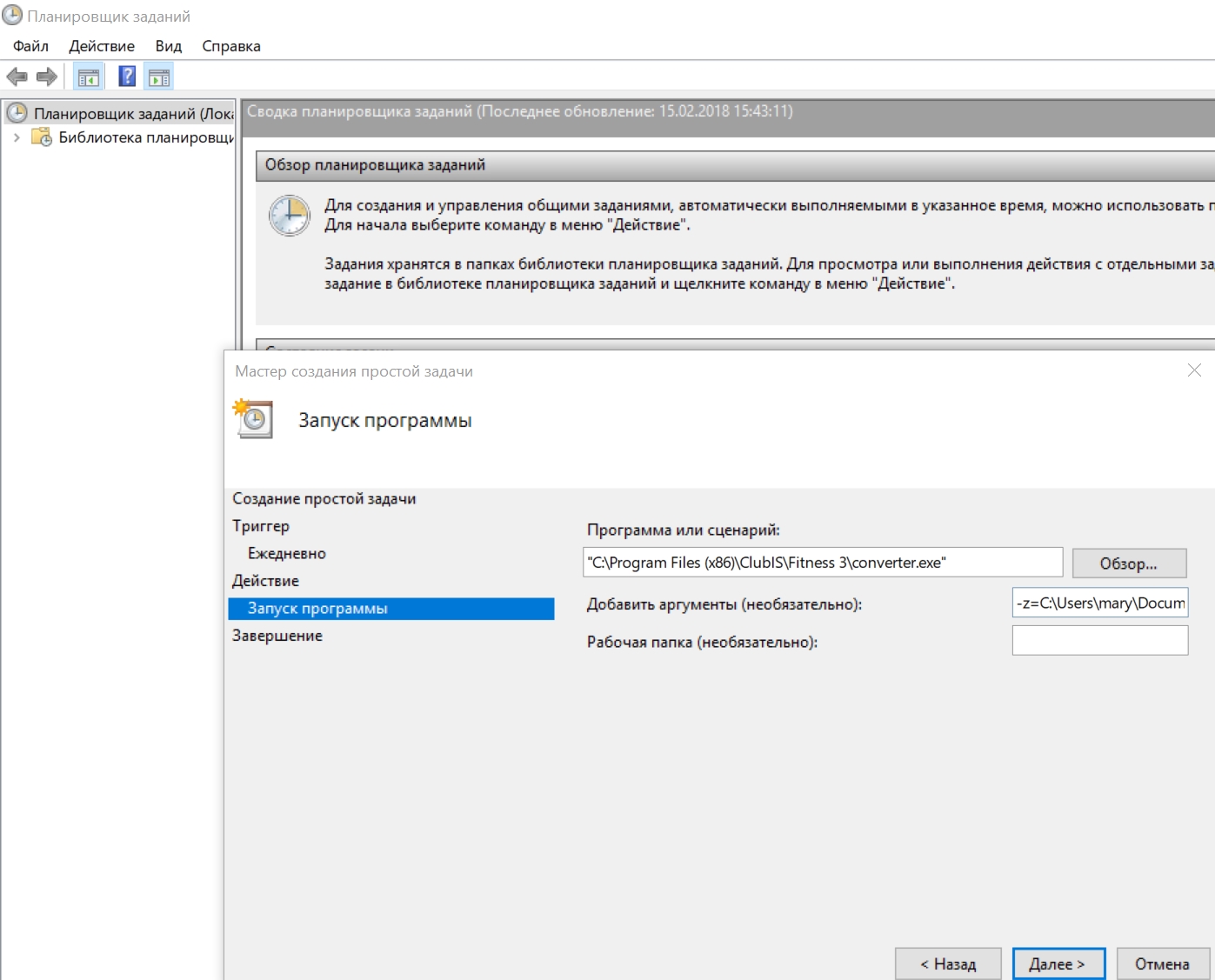
Task: Click the Обзор планировщика заданий section header
Action: [735, 165]
